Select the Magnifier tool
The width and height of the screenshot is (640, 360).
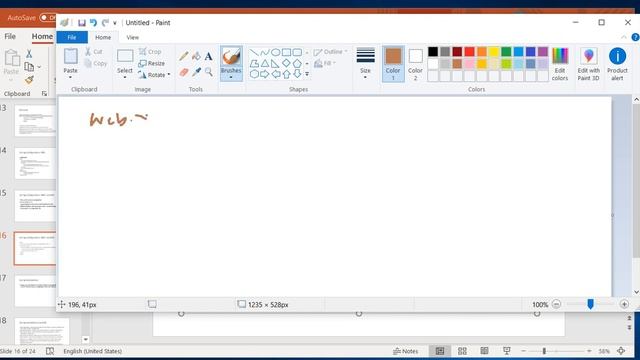click(x=209, y=72)
